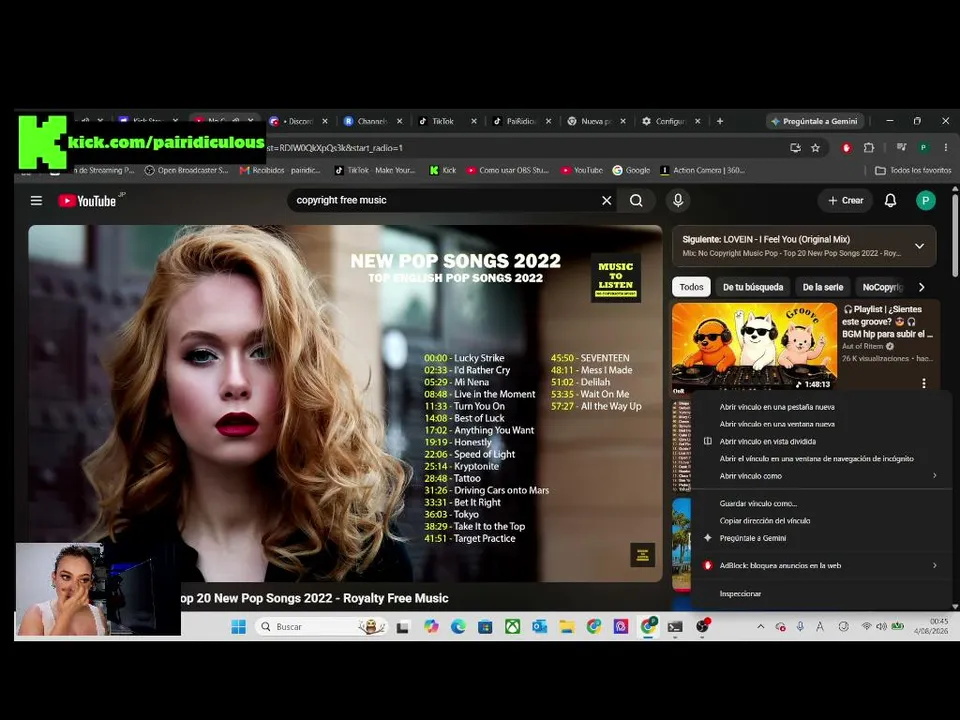960x720 pixels.
Task: Open the volume control in system tray
Action: point(882,626)
